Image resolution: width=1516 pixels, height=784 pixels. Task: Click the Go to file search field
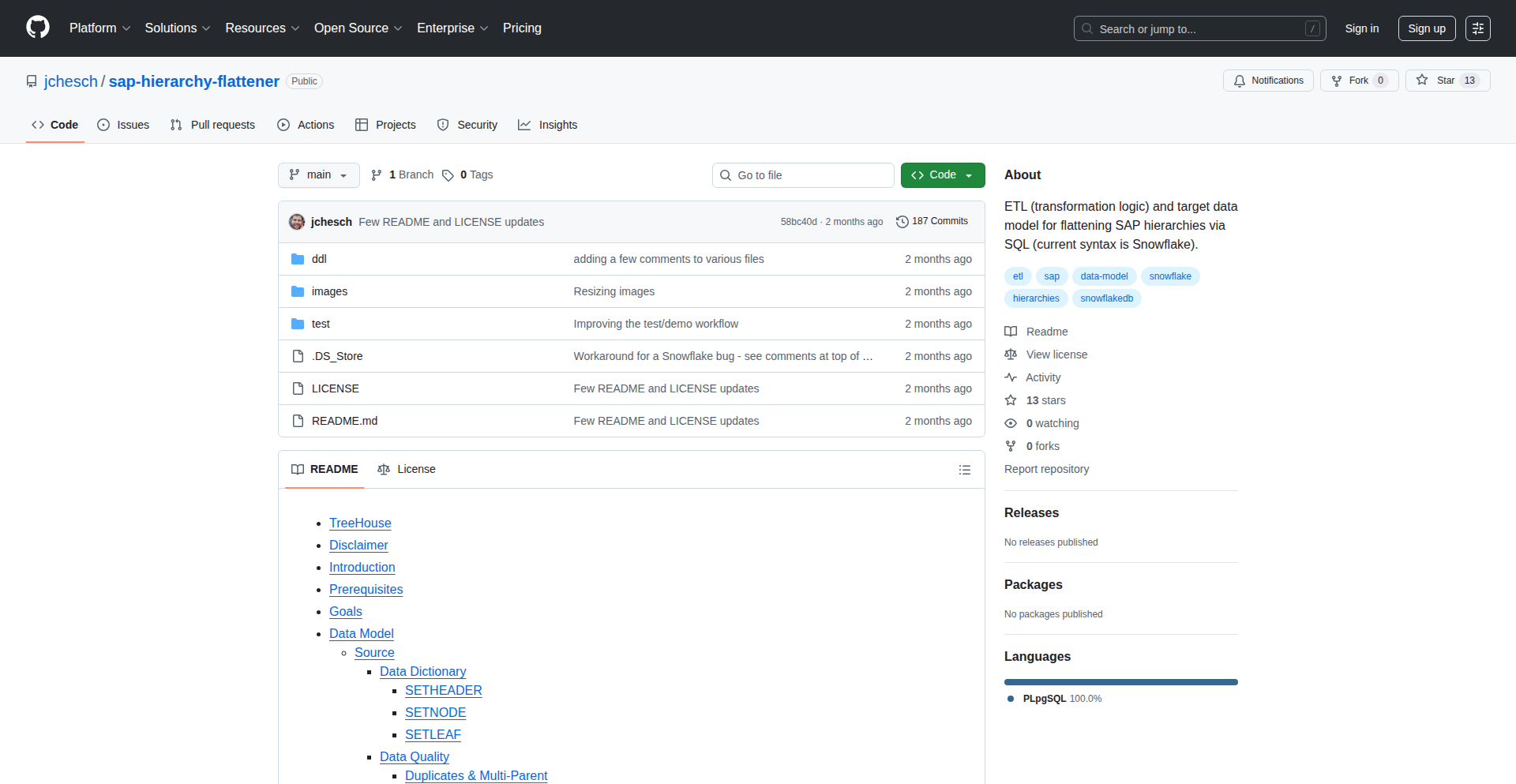pos(803,175)
